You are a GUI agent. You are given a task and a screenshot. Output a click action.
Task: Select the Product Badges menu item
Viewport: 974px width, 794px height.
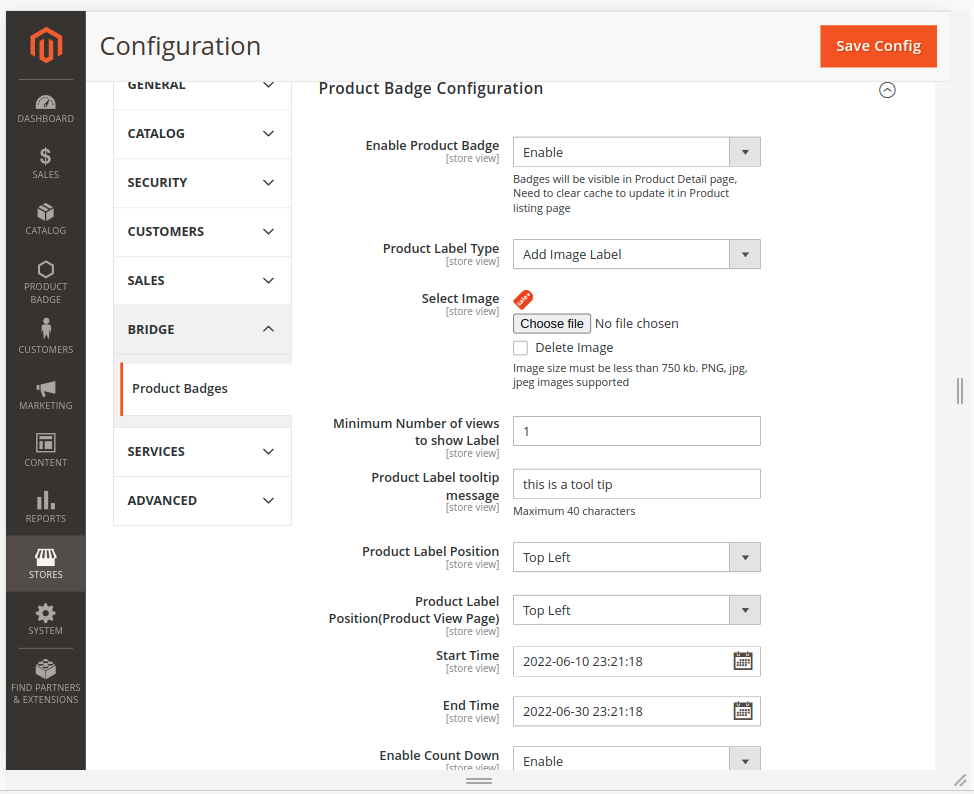(x=180, y=389)
